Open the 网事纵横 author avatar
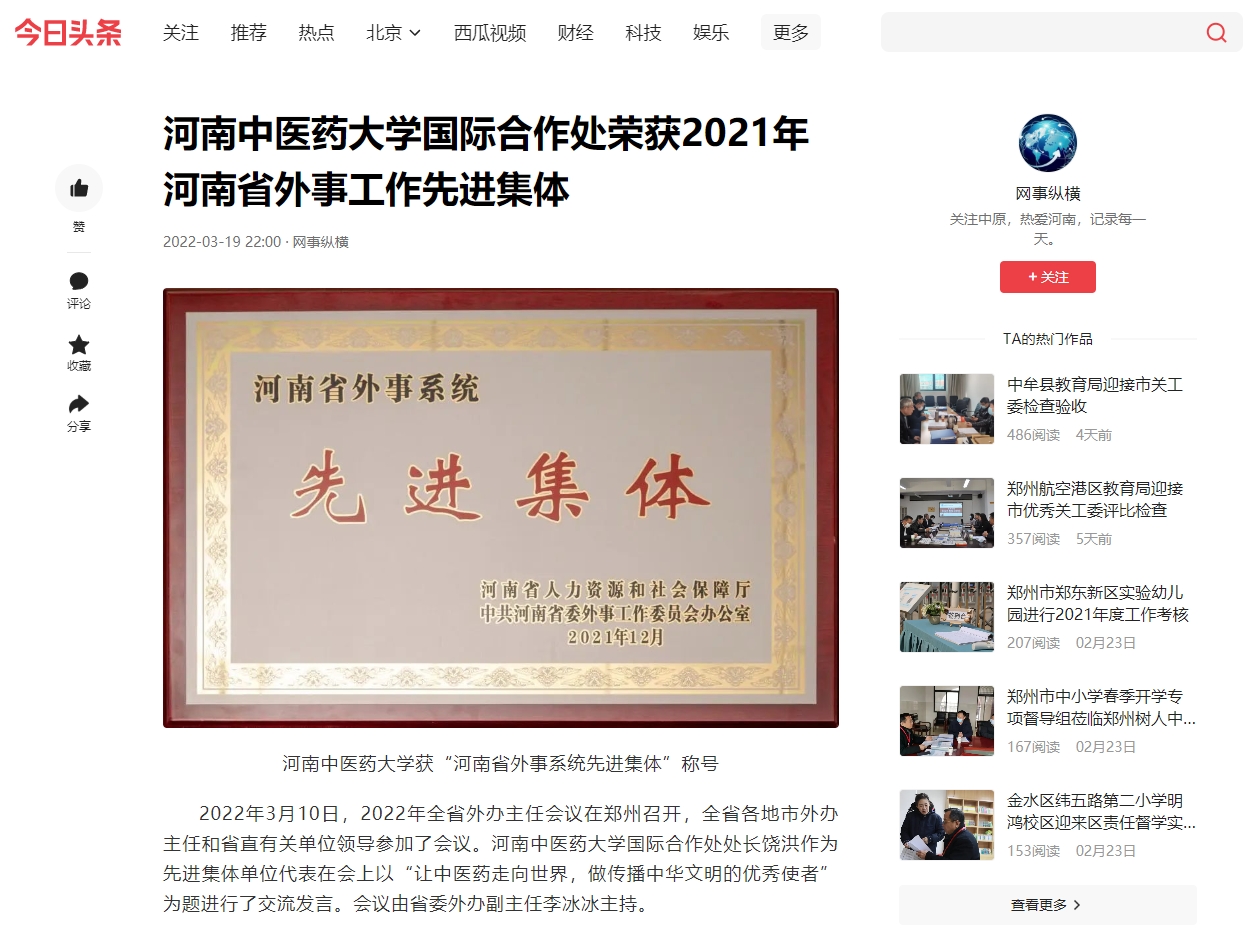 [x=1047, y=143]
